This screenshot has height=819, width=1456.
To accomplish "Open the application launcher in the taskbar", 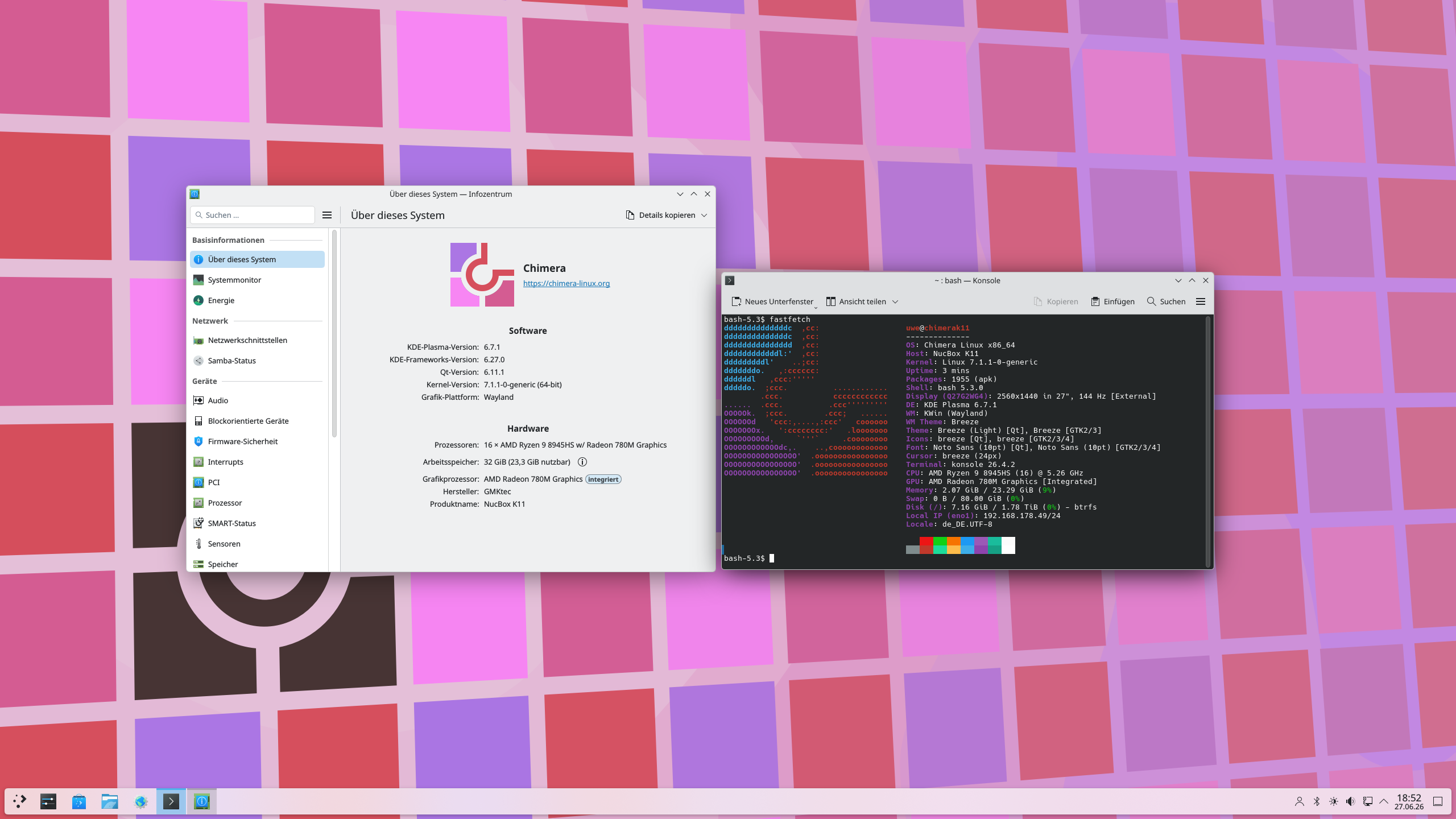I will 19,801.
